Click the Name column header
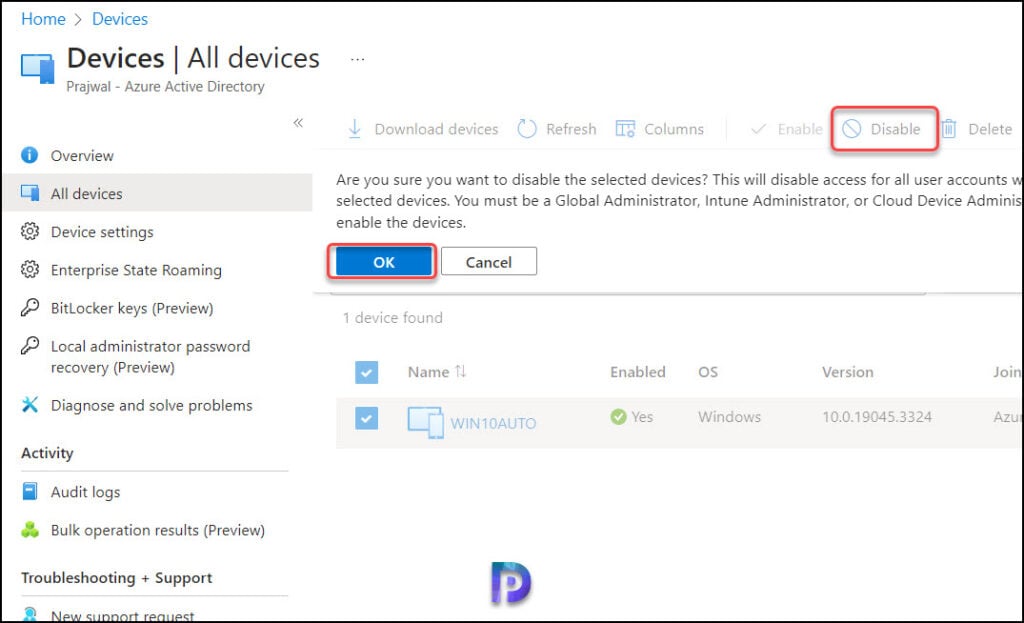1024x623 pixels. coord(428,372)
